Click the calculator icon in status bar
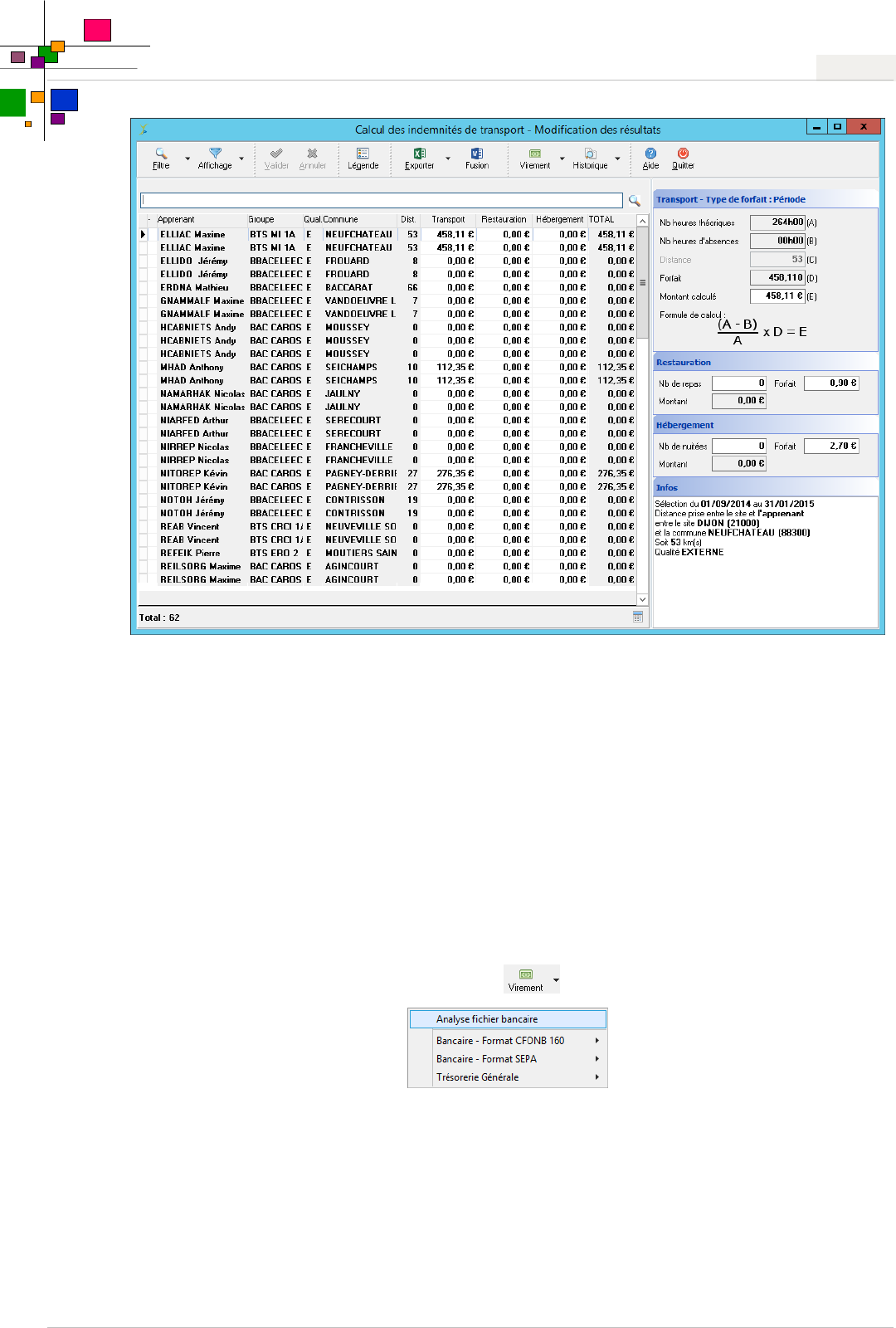896x1328 pixels. pos(638,617)
